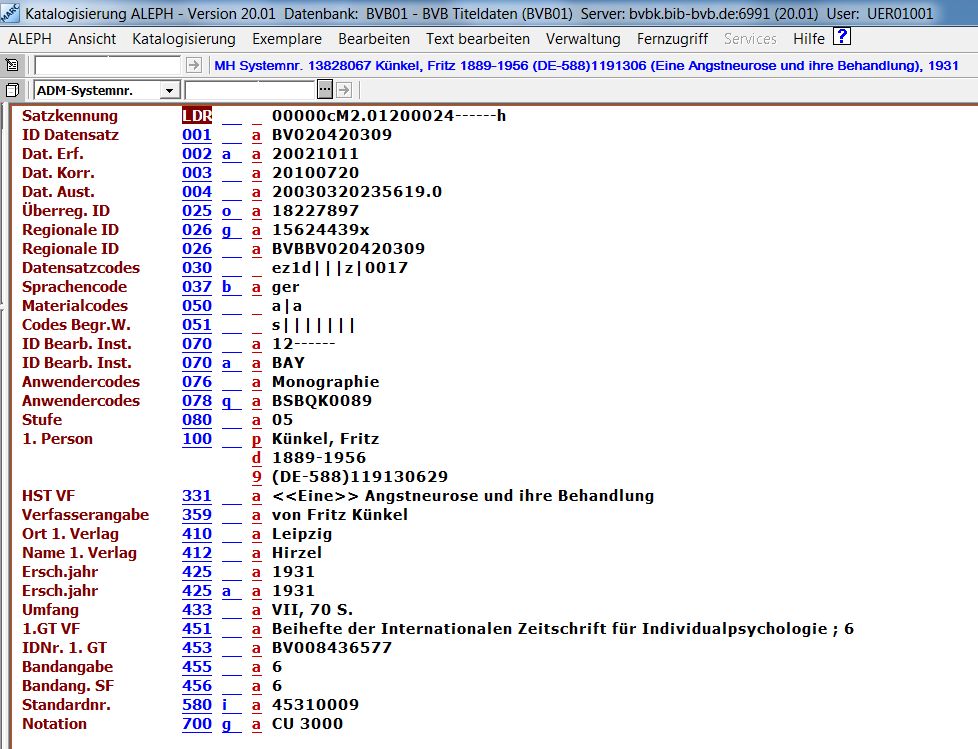Click the MARC application icon in title bar
The width and height of the screenshot is (978, 749).
click(x=11, y=14)
